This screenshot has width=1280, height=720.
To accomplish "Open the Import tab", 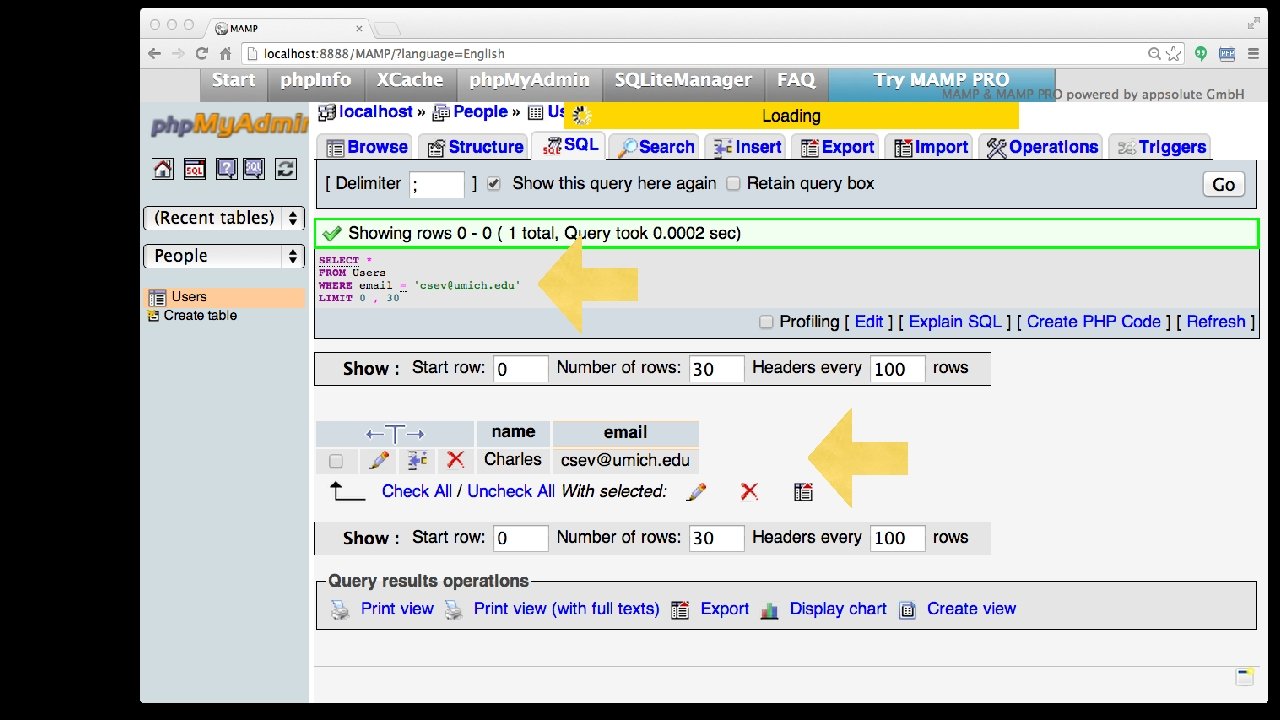I will (930, 147).
